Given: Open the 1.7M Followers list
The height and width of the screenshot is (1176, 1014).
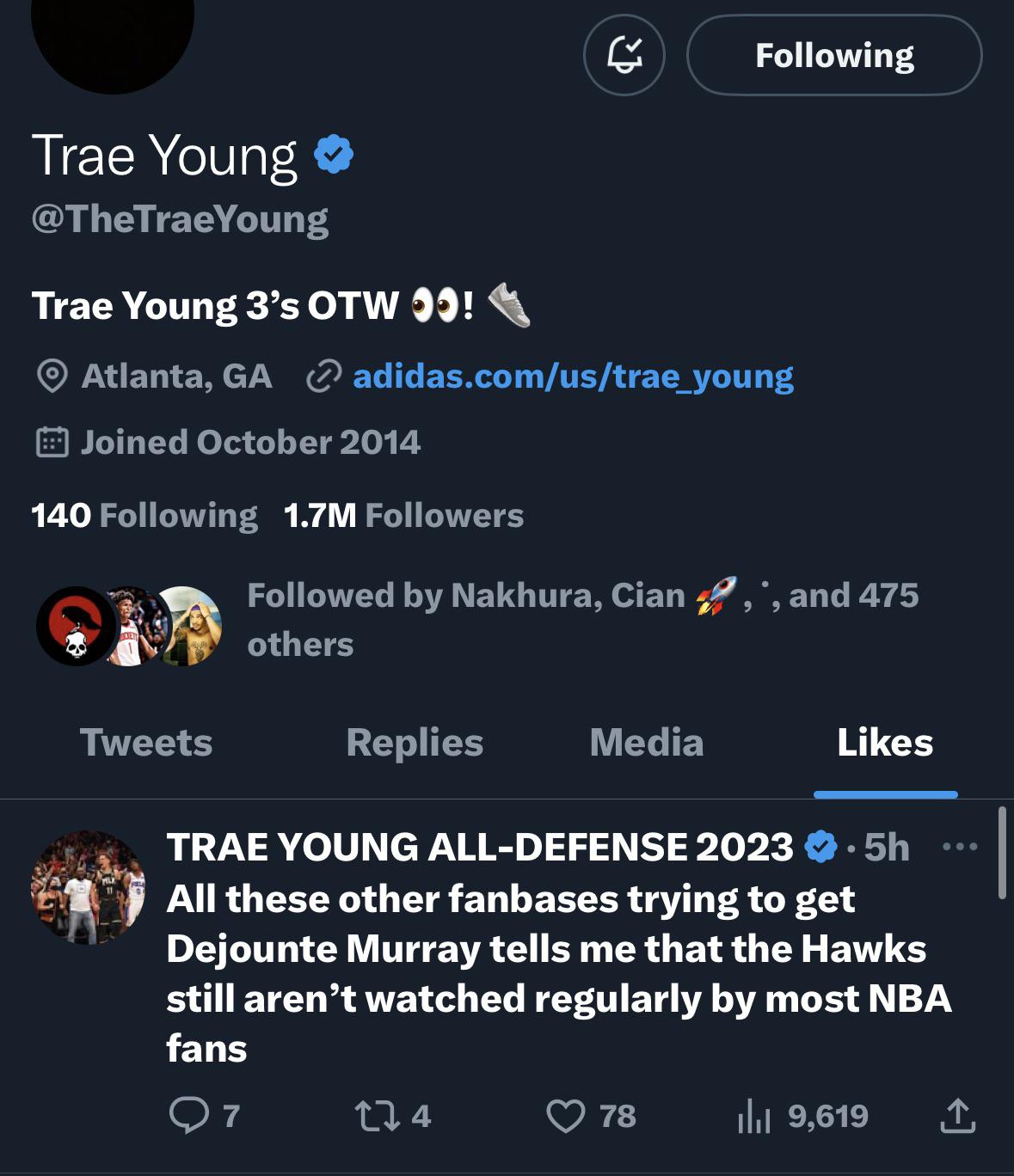Looking at the screenshot, I should click(403, 516).
